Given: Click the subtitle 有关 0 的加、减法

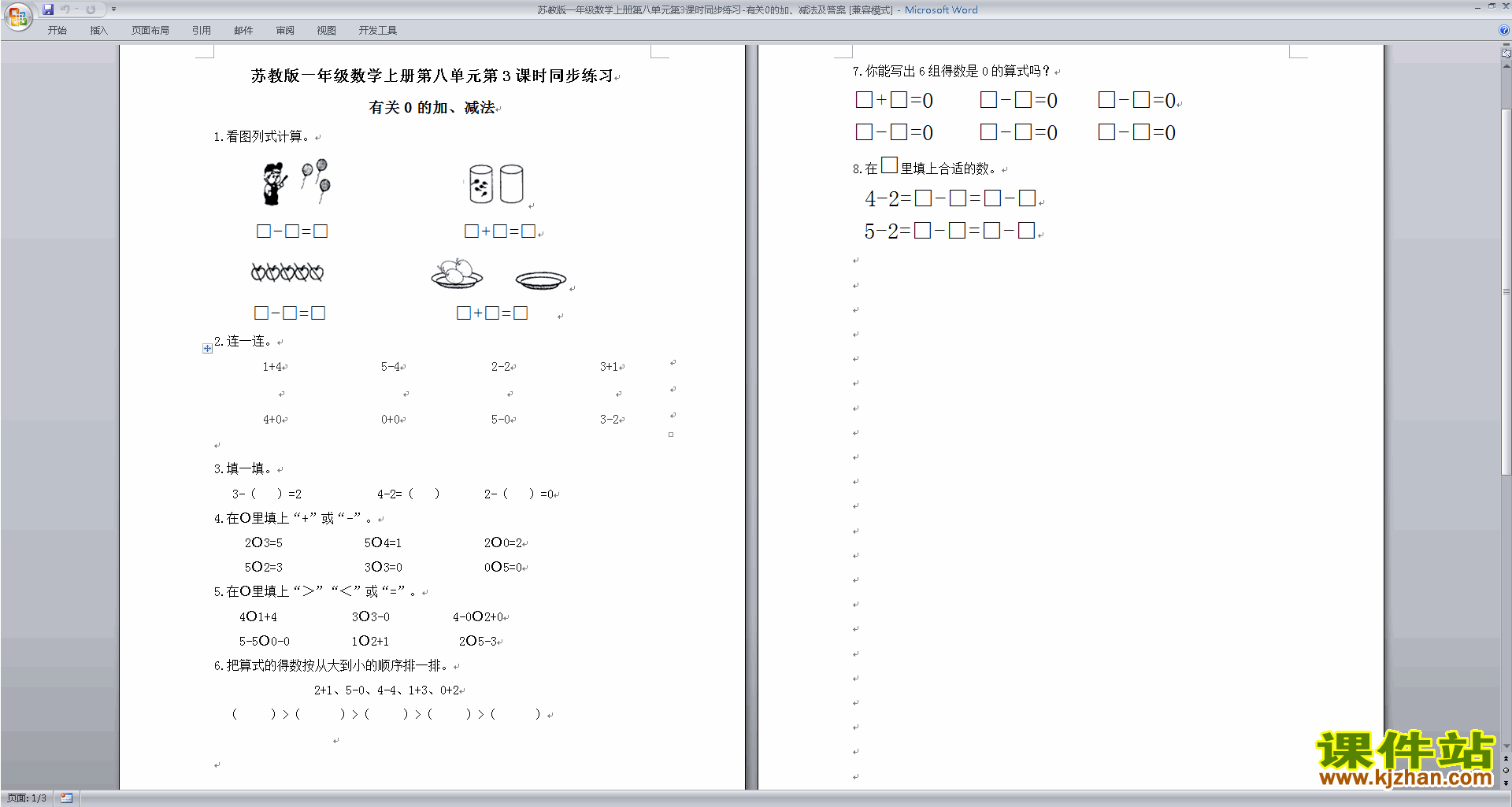Looking at the screenshot, I should click(432, 107).
